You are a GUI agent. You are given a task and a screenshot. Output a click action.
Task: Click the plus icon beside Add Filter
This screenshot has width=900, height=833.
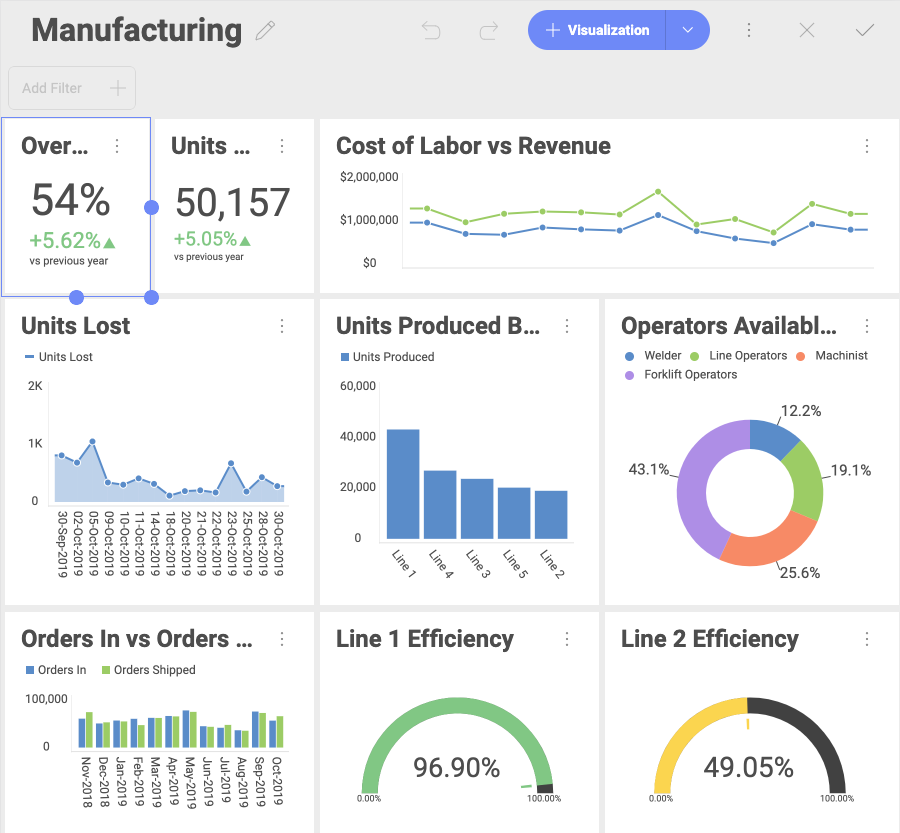(117, 88)
